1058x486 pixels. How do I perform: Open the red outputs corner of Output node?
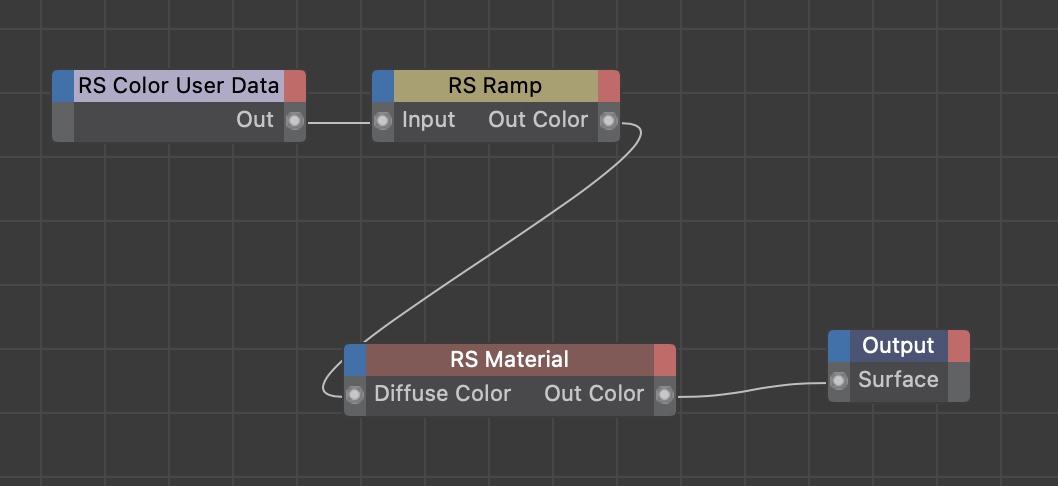coord(958,346)
